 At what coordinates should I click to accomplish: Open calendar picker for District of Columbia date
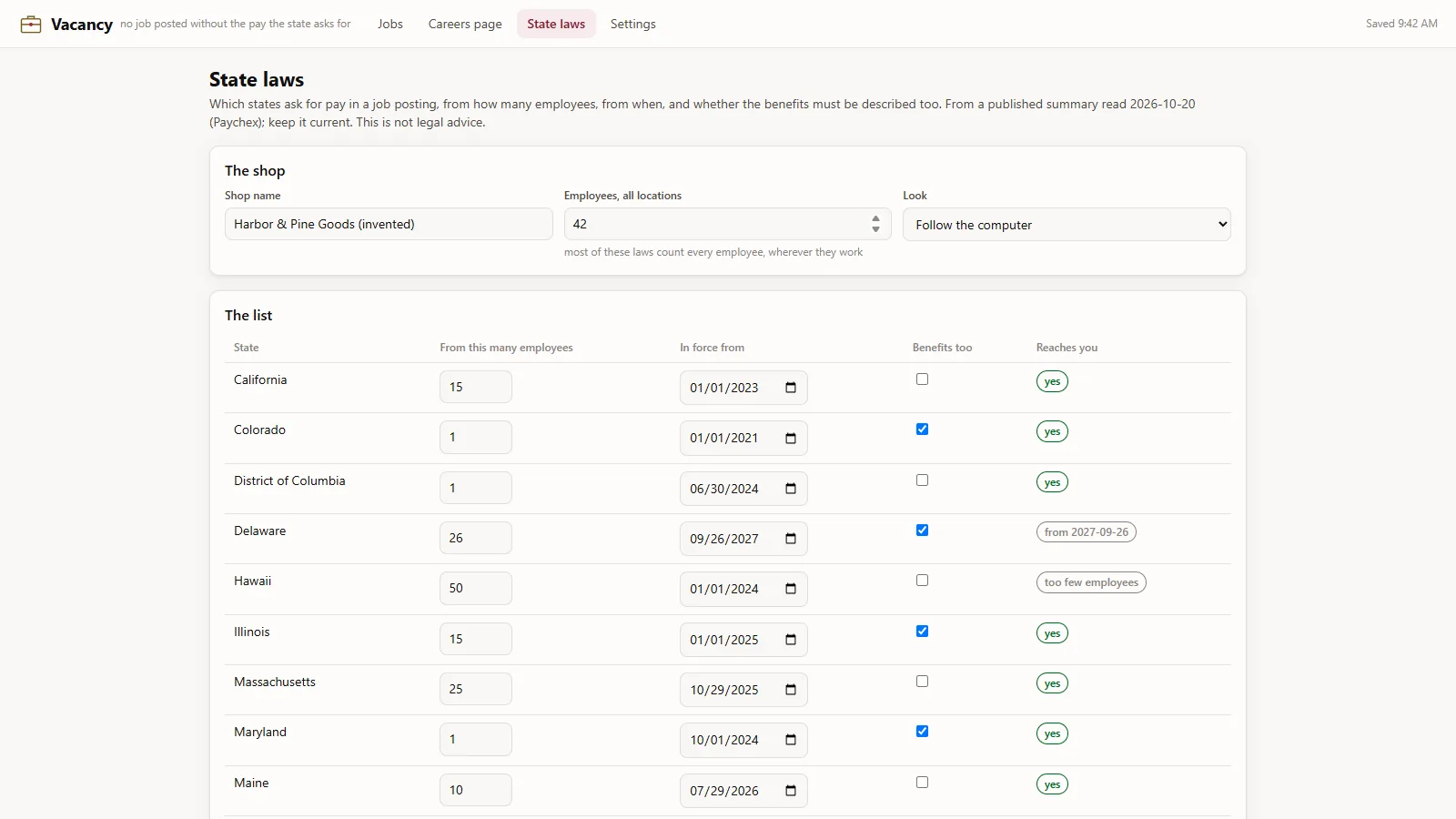point(791,489)
